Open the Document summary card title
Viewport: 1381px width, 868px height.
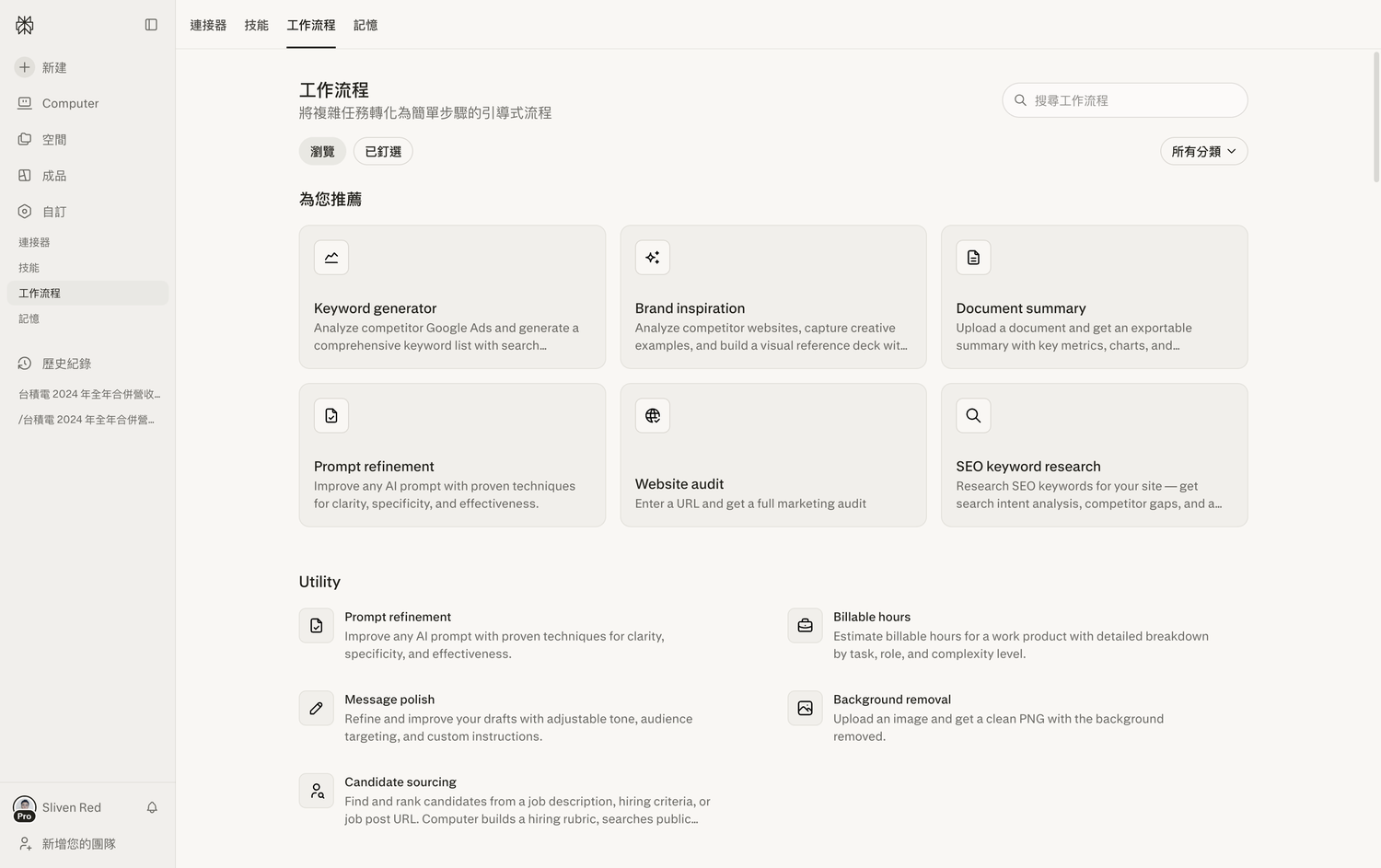1021,308
